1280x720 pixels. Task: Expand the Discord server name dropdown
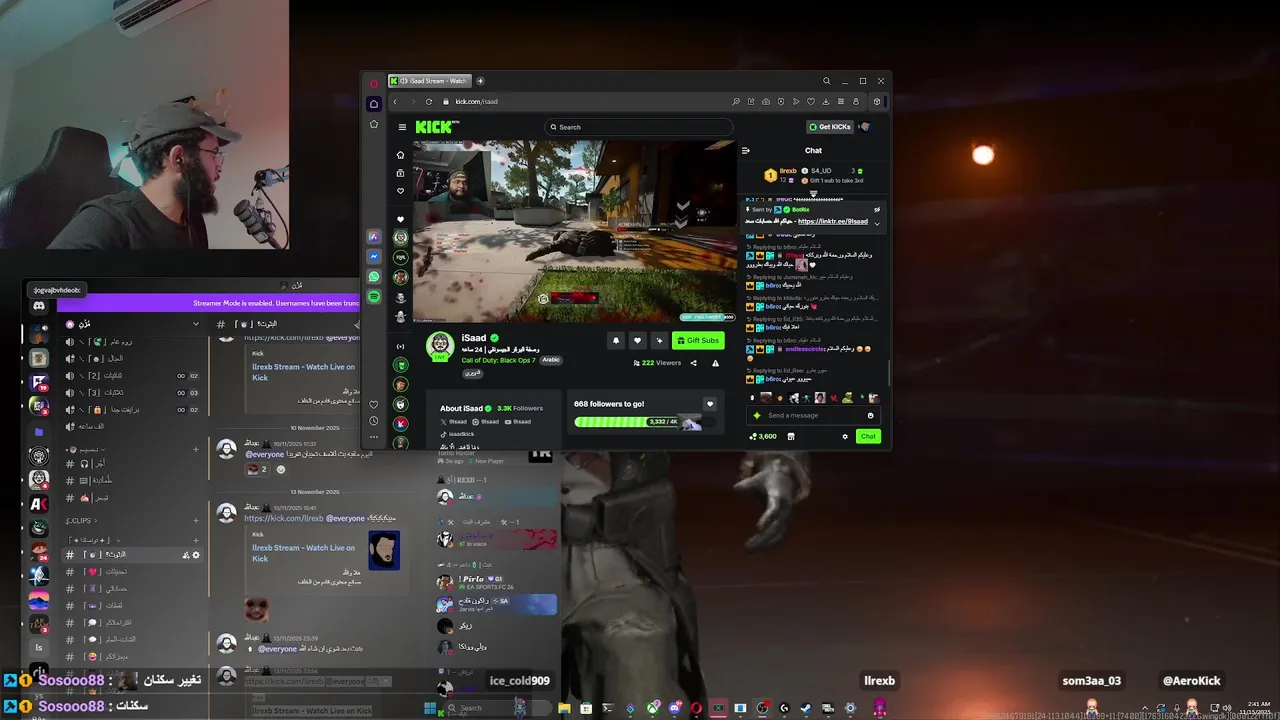click(x=195, y=324)
